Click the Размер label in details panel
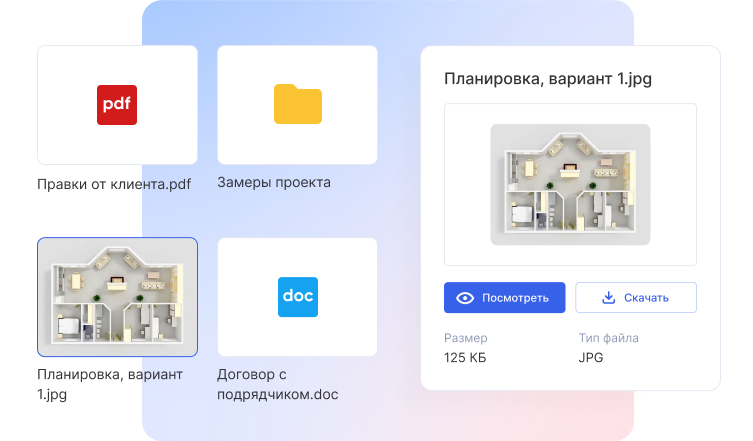 click(465, 338)
